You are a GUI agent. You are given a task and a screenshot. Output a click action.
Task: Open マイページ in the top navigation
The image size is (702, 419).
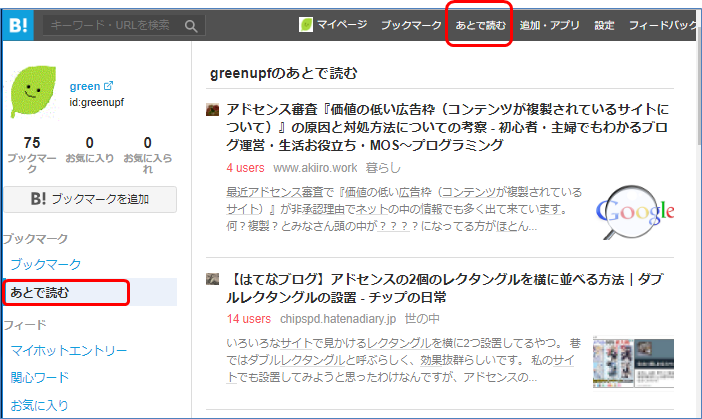[342, 25]
